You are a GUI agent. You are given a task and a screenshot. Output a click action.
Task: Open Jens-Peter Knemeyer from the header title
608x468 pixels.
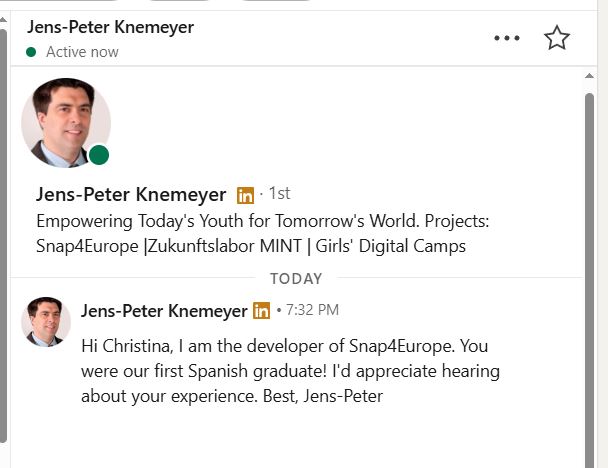pyautogui.click(x=110, y=28)
